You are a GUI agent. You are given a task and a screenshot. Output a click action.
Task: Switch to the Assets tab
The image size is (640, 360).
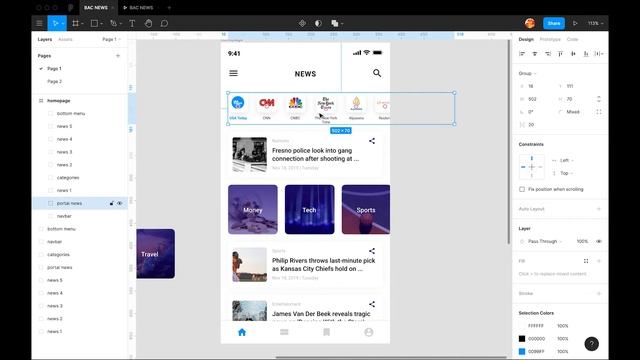[x=65, y=39]
